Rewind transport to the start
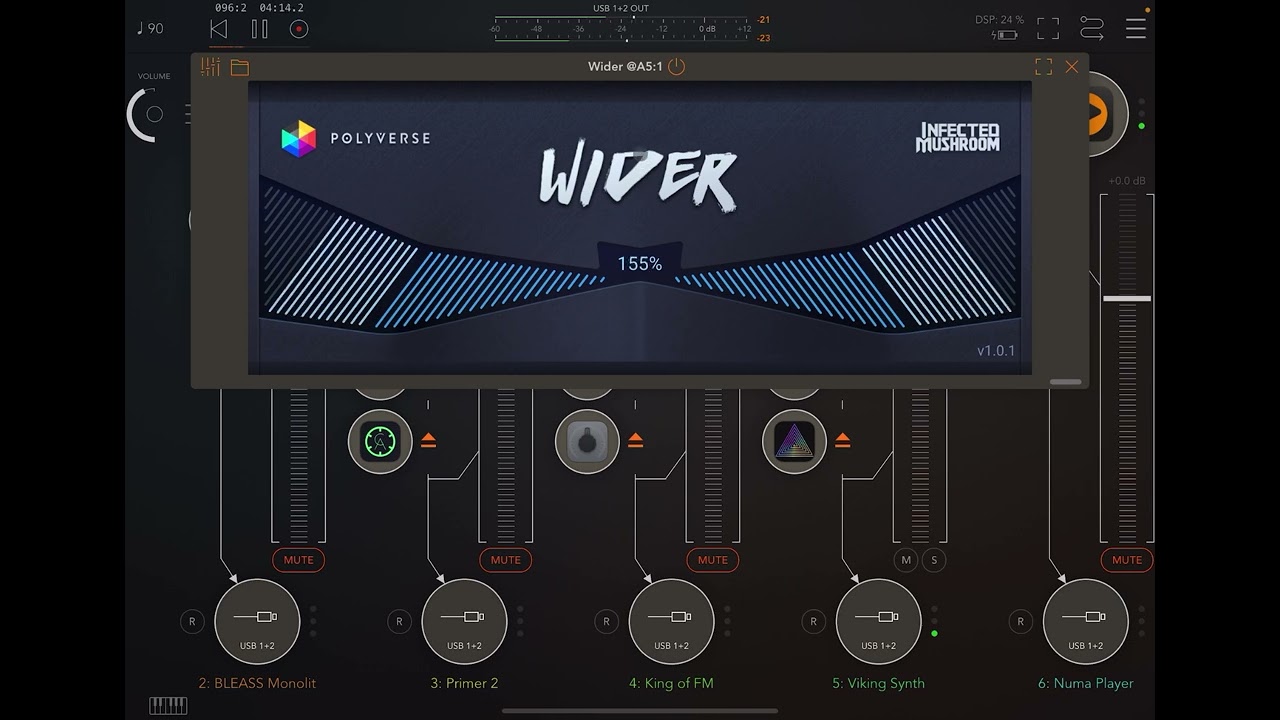Image resolution: width=1280 pixels, height=720 pixels. click(x=218, y=29)
